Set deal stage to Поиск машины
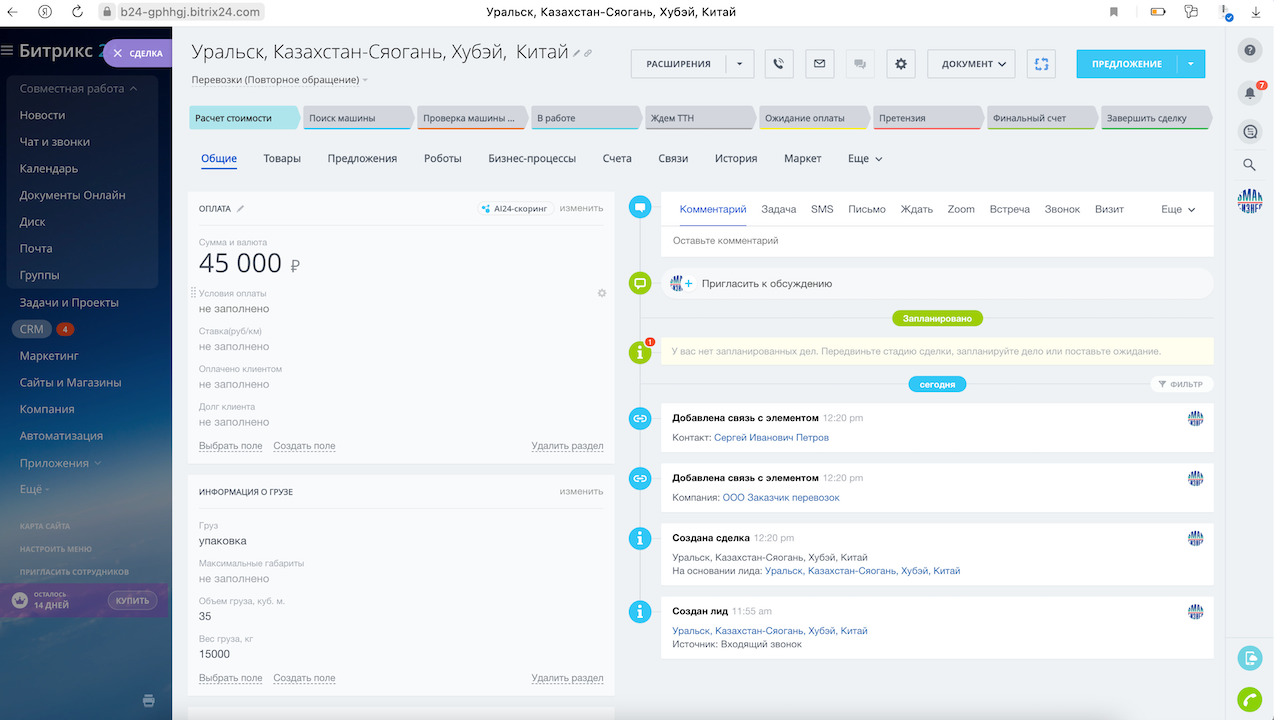The height and width of the screenshot is (720, 1281). [355, 118]
